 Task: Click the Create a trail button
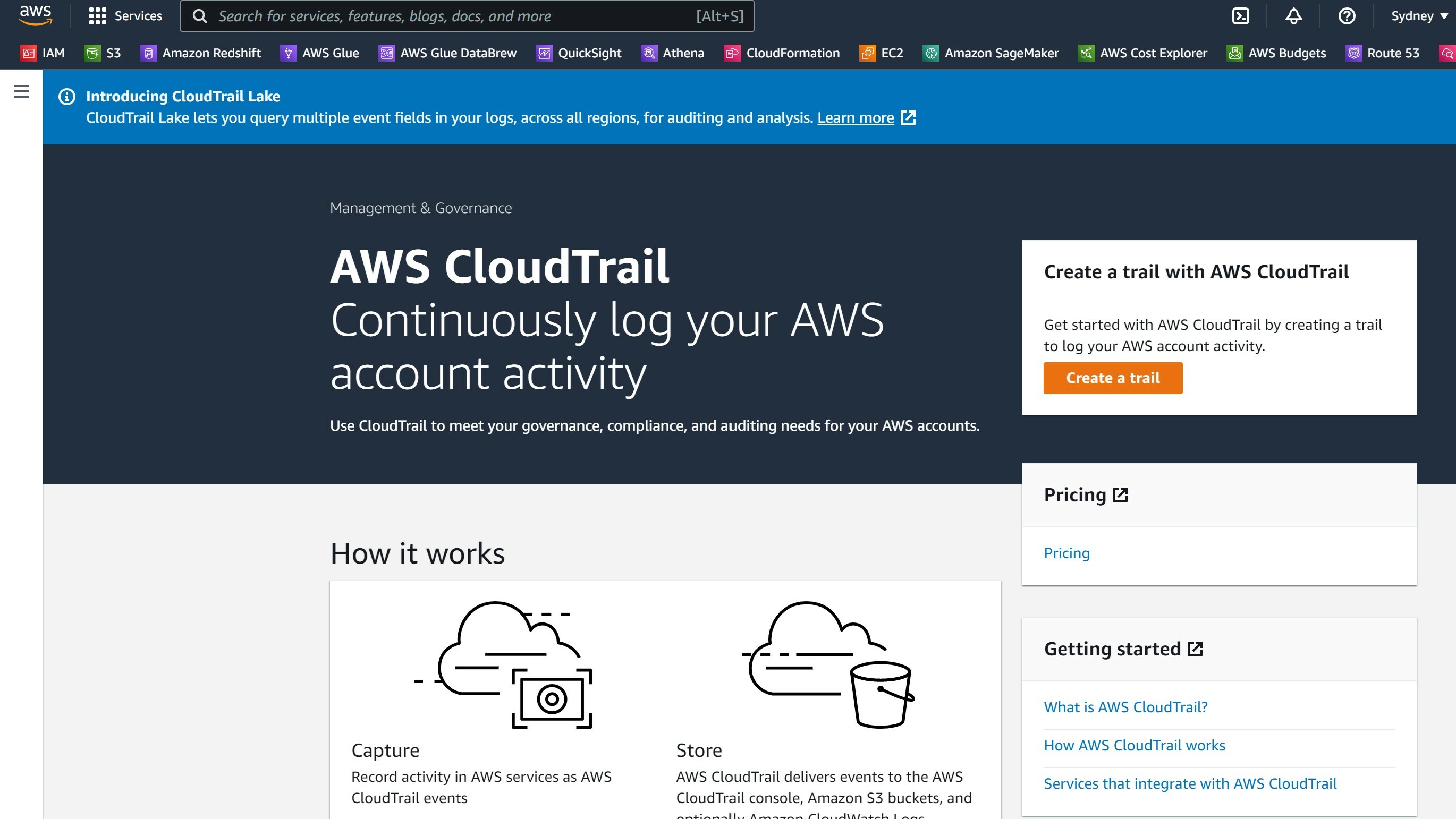coord(1112,378)
